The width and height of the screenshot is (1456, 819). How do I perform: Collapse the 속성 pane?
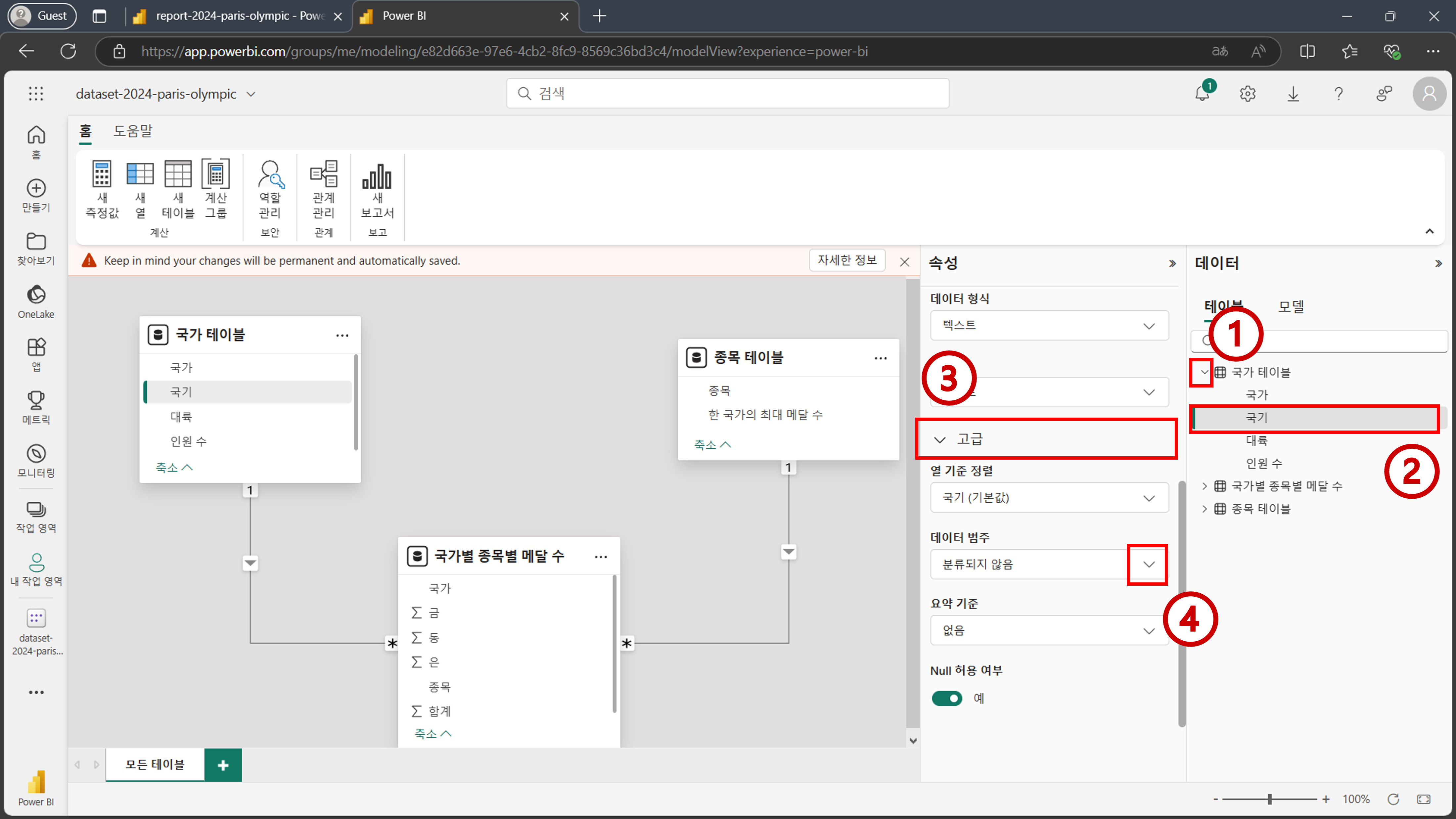[x=1172, y=263]
